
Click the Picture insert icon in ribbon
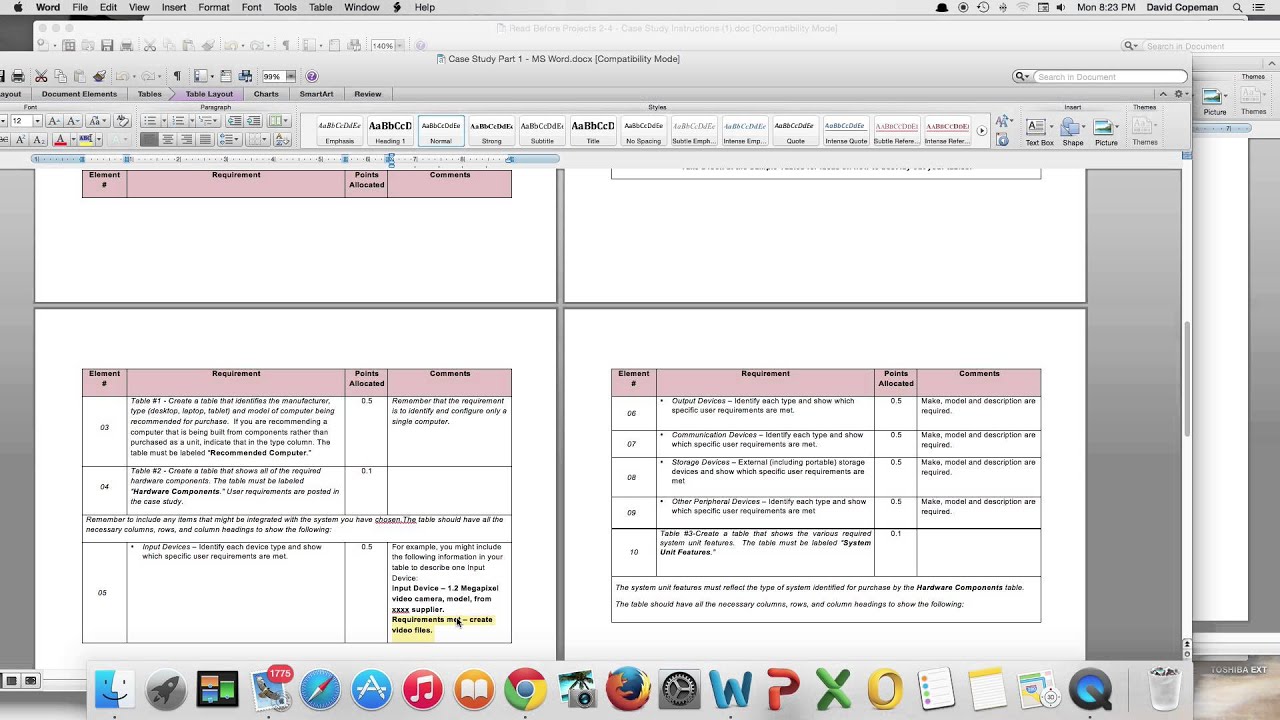coord(1105,131)
